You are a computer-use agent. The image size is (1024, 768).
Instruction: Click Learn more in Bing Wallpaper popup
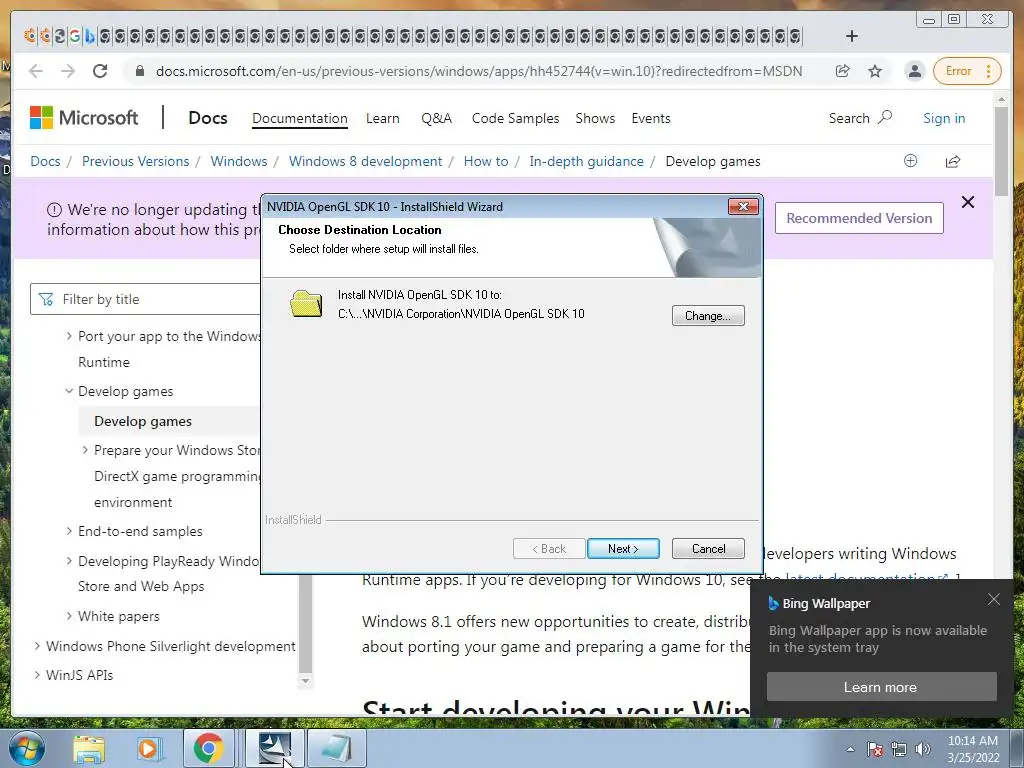click(881, 687)
